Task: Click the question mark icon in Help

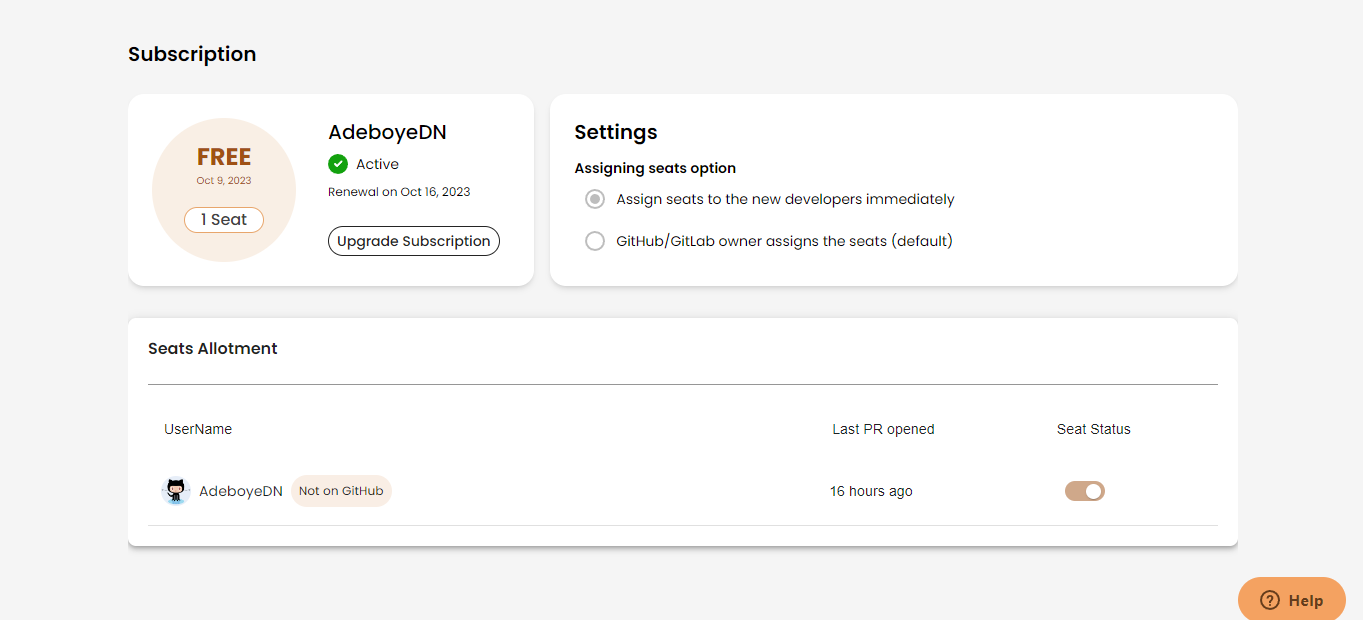Action: click(1269, 600)
